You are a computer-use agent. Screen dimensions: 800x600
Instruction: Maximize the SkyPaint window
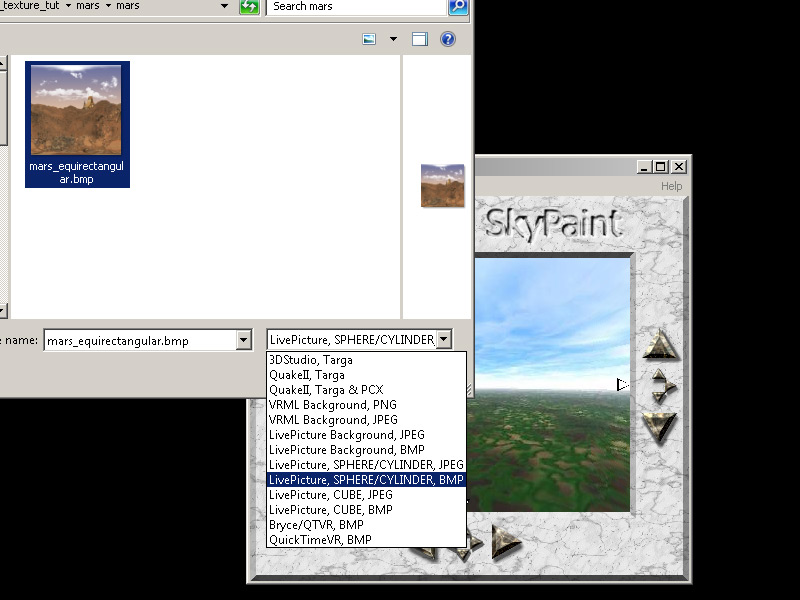click(x=661, y=167)
